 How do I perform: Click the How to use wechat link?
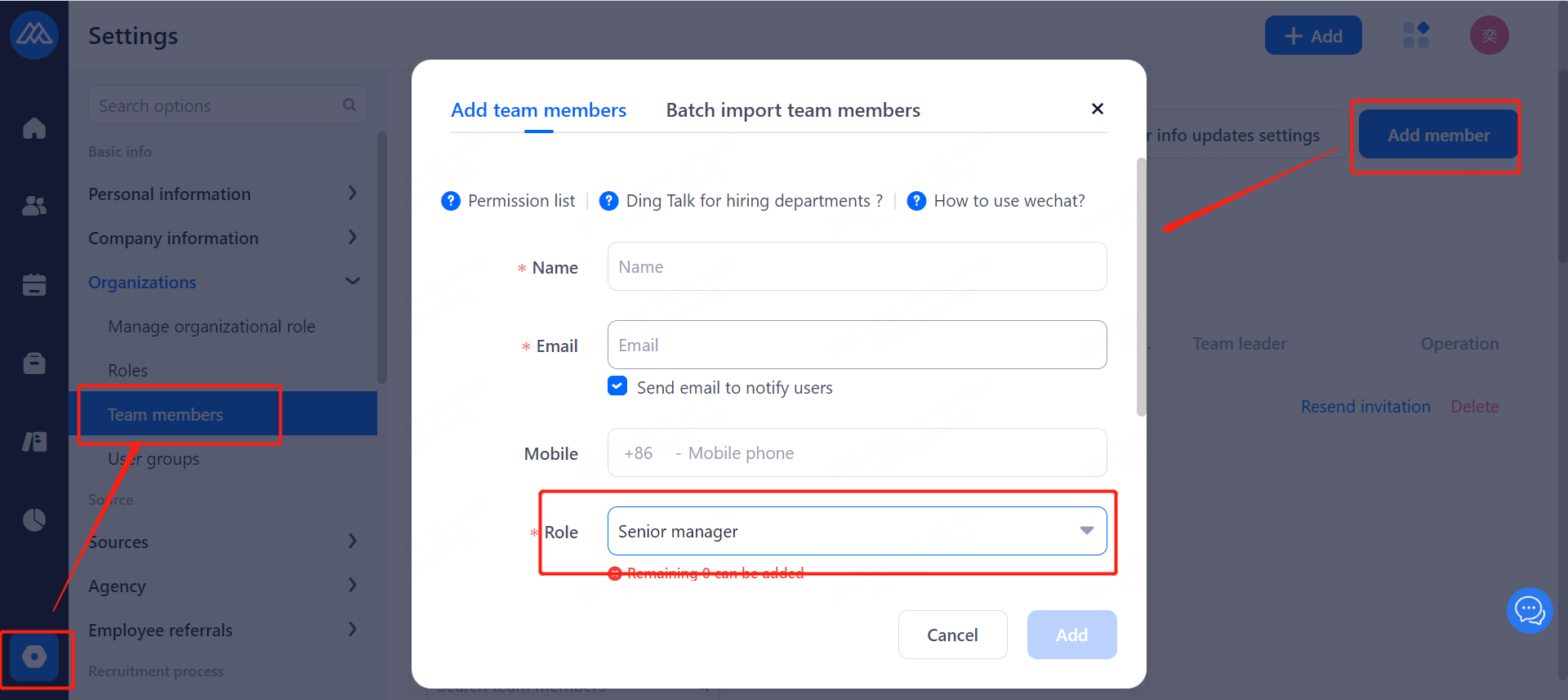[1009, 201]
